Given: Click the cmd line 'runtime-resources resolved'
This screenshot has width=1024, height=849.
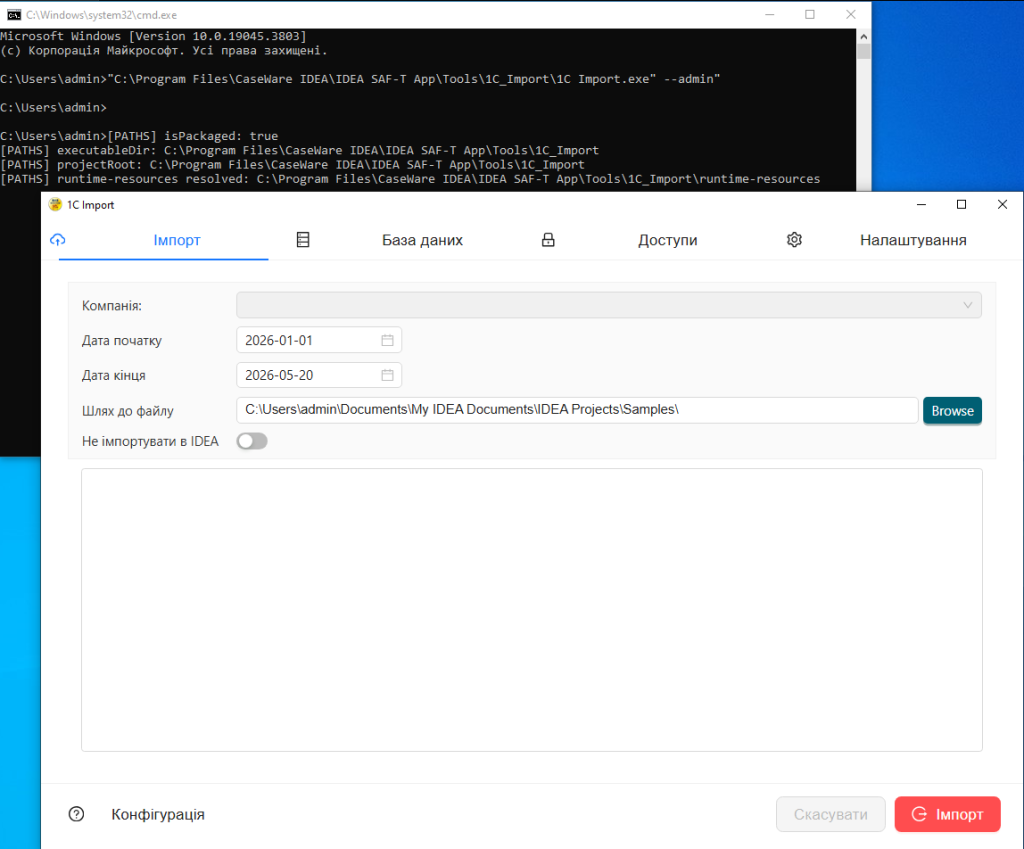Looking at the screenshot, I should (x=410, y=179).
